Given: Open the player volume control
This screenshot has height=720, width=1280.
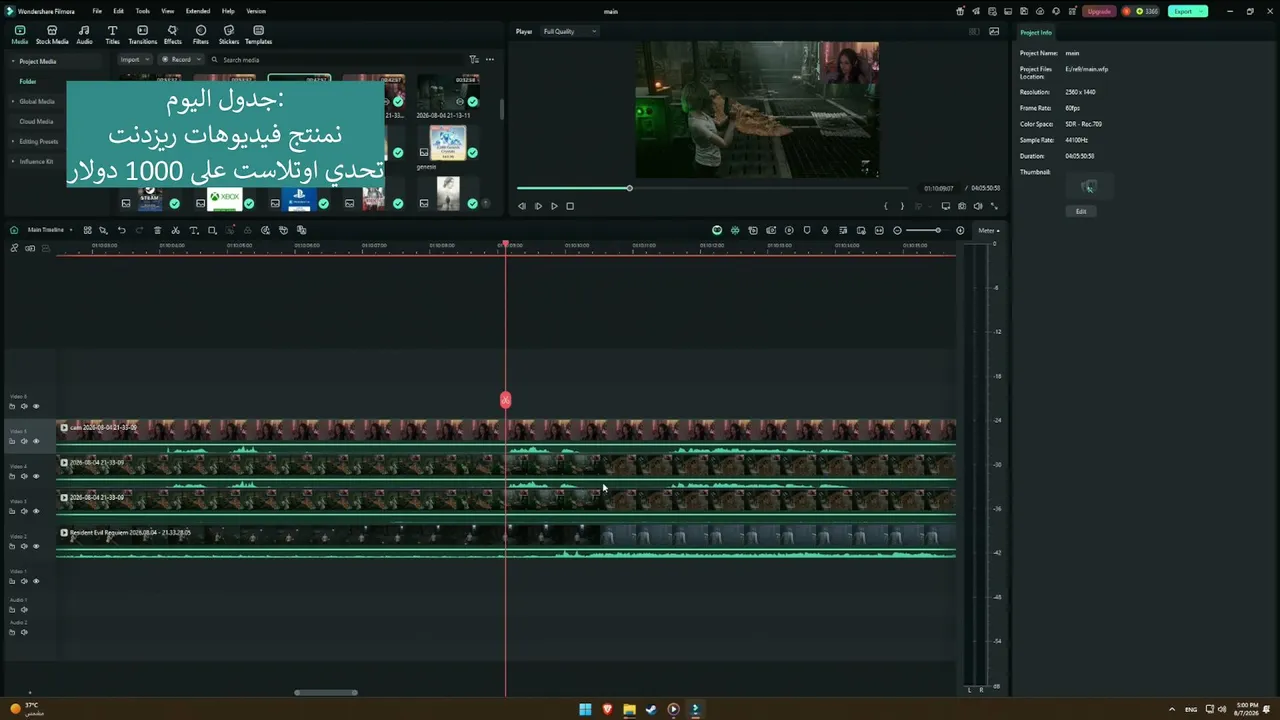Looking at the screenshot, I should click(978, 206).
